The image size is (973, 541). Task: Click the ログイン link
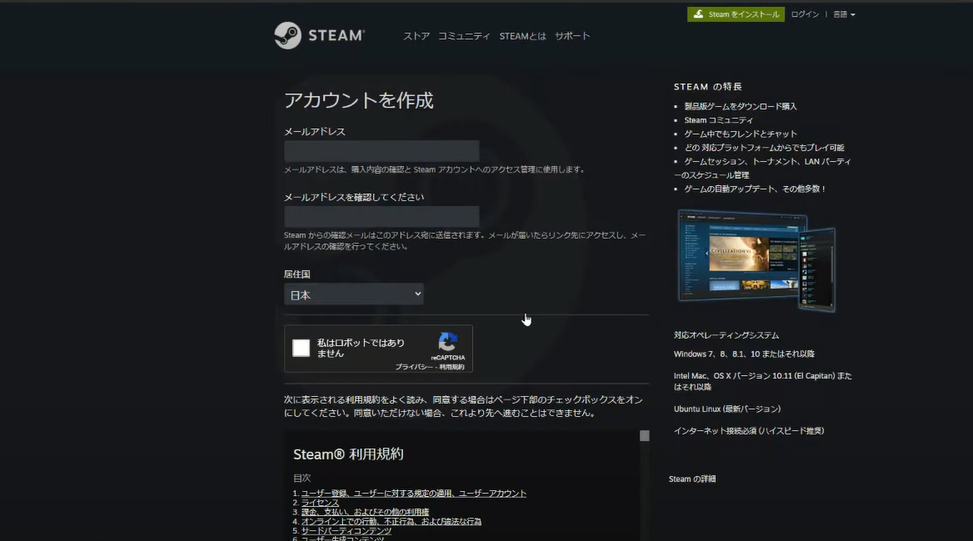click(x=805, y=14)
